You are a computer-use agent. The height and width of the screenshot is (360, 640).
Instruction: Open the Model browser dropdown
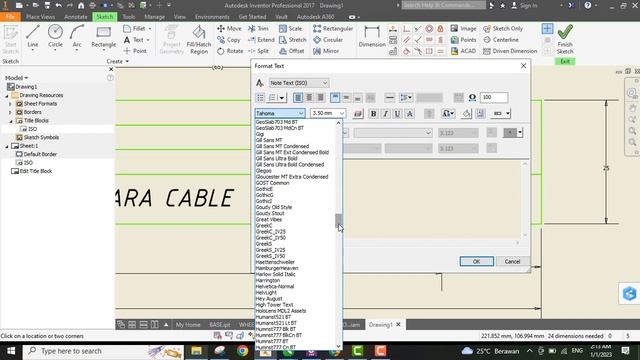pos(16,78)
